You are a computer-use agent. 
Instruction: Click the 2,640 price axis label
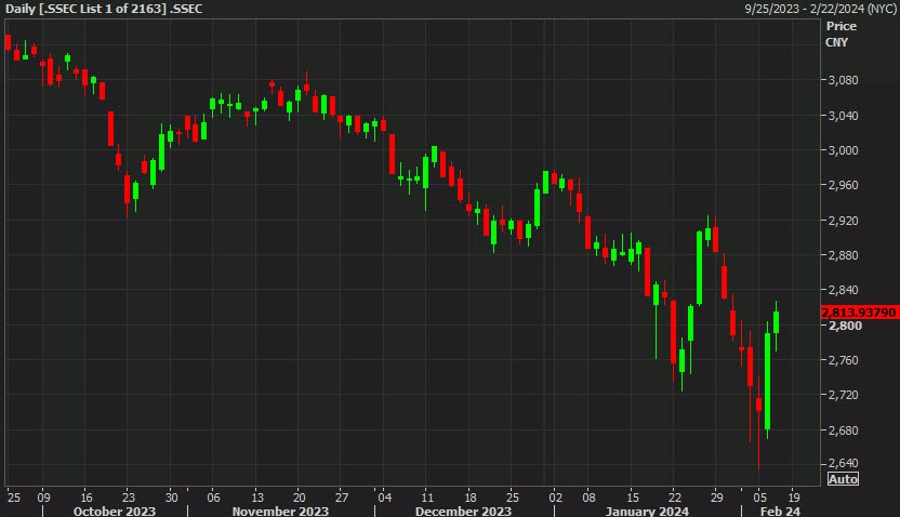(x=843, y=463)
